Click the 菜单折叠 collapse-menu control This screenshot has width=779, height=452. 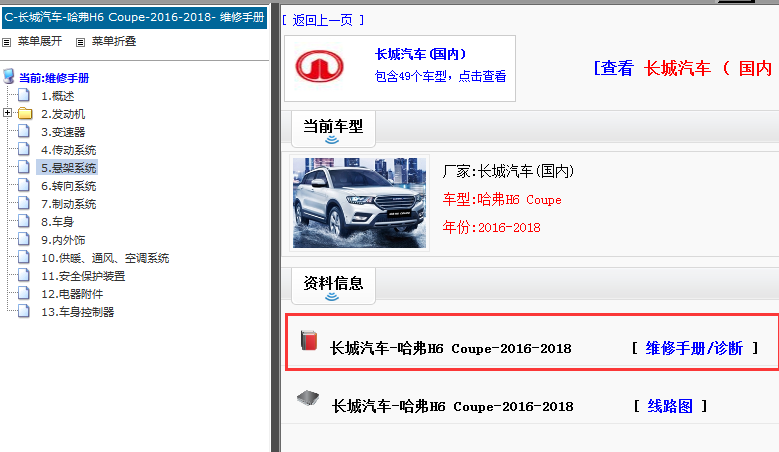click(x=114, y=41)
